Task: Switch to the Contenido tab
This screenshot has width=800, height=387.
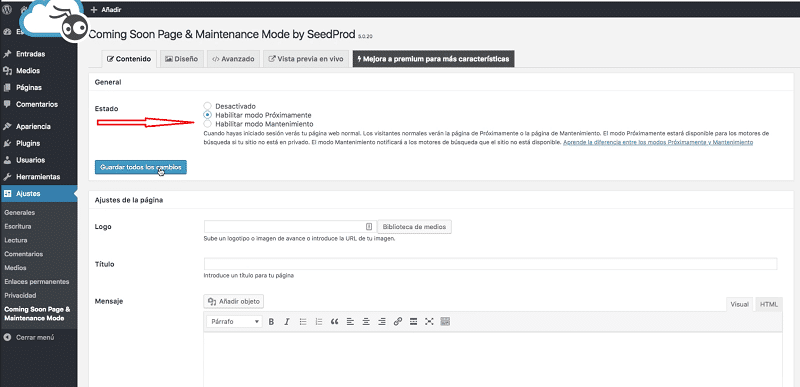Action: coord(129,59)
